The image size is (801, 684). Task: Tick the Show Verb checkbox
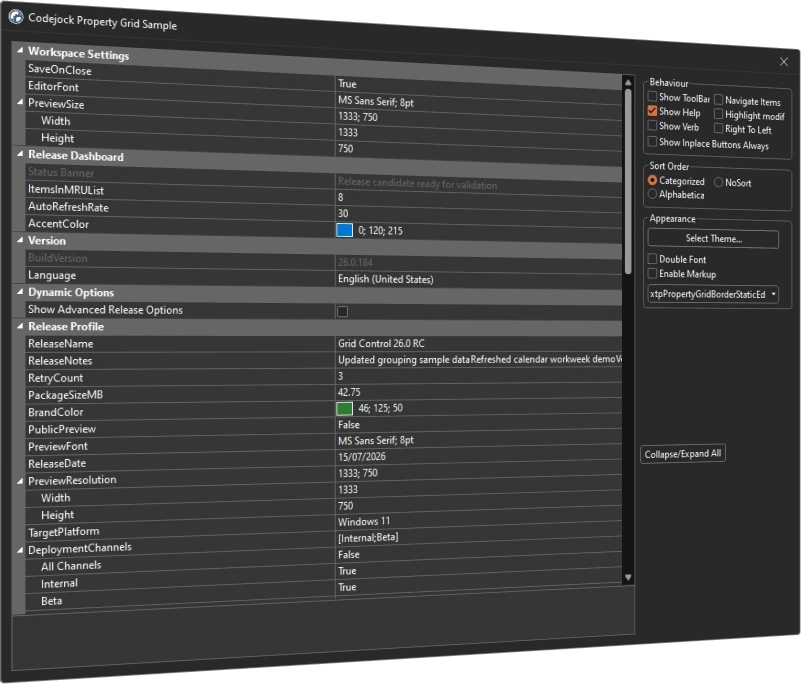(x=652, y=125)
